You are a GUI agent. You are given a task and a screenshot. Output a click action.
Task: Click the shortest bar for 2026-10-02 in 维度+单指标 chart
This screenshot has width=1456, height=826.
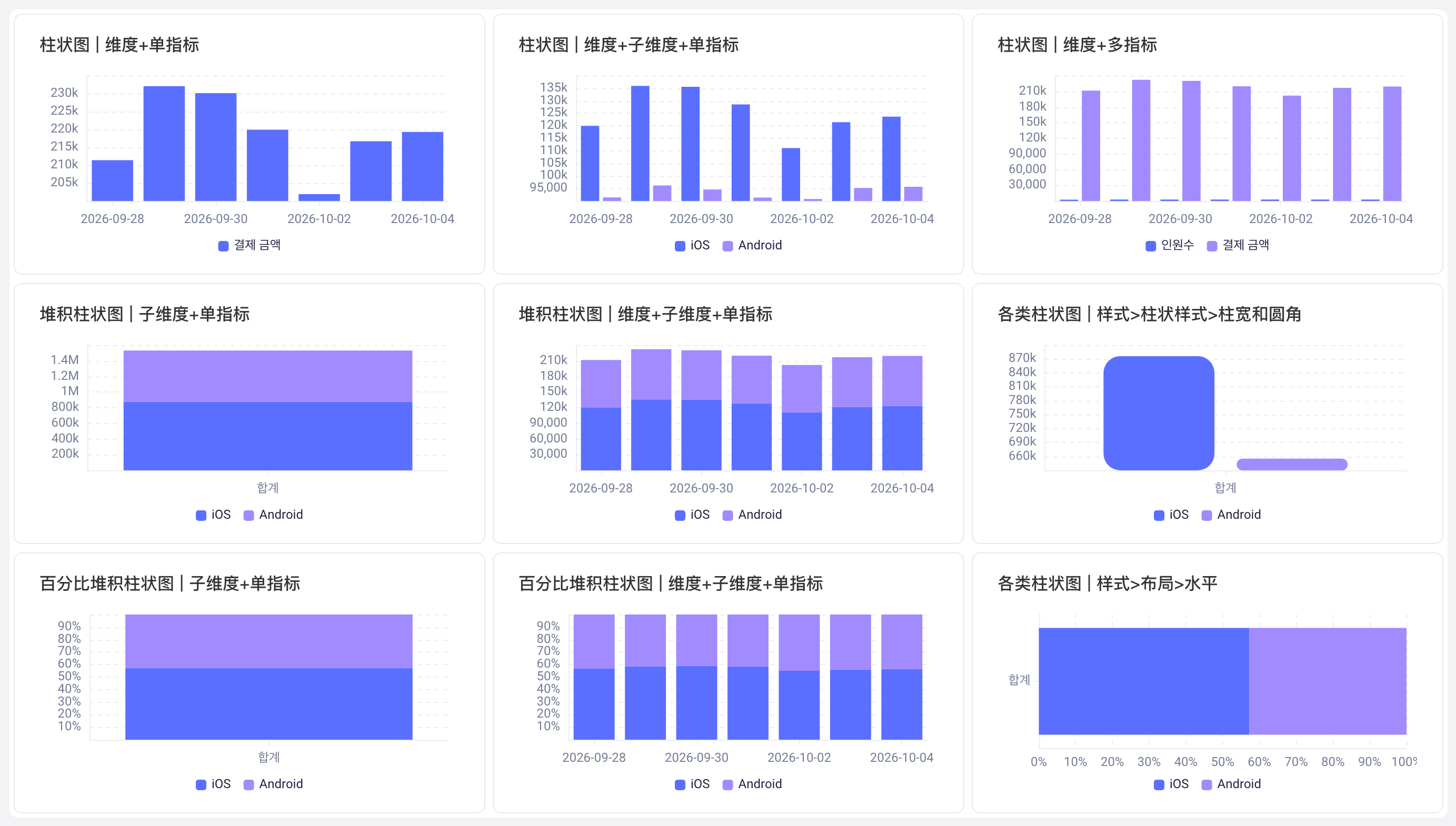[x=319, y=197]
